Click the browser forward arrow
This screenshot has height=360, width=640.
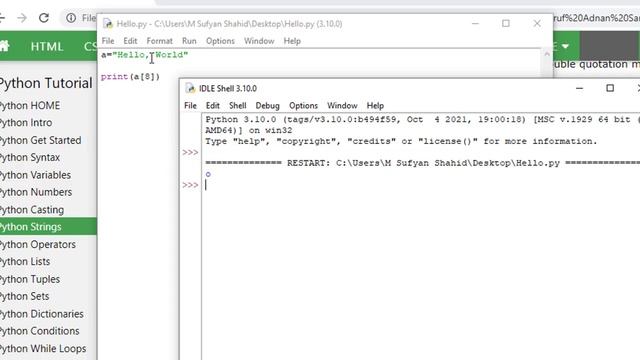(x=22, y=18)
